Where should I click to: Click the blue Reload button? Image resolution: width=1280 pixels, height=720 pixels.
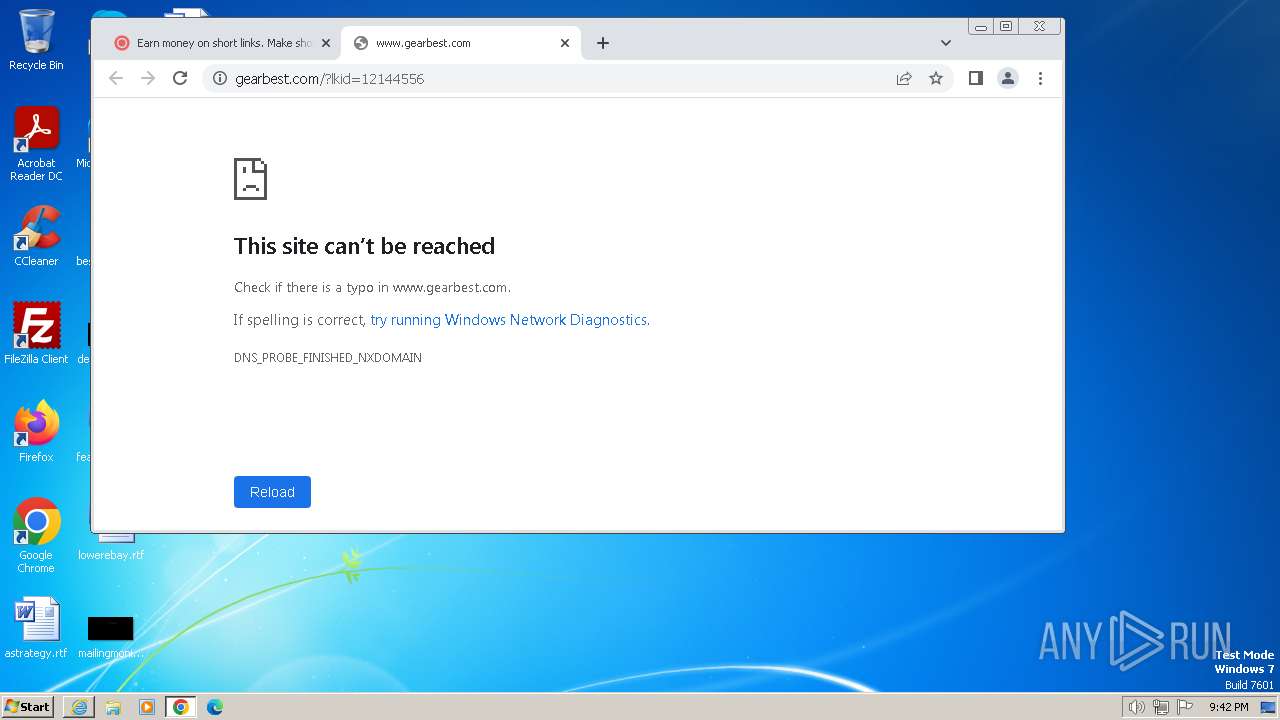[x=272, y=492]
